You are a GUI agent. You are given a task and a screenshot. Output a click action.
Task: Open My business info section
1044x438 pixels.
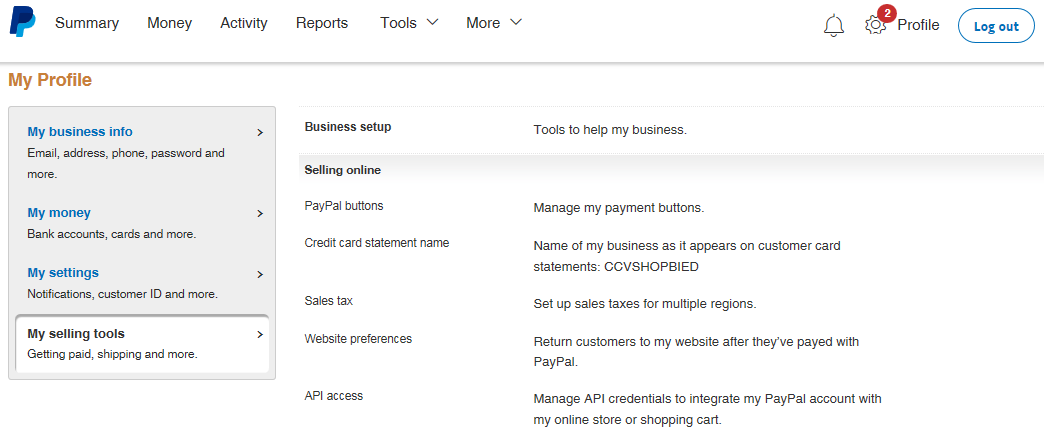click(x=80, y=131)
